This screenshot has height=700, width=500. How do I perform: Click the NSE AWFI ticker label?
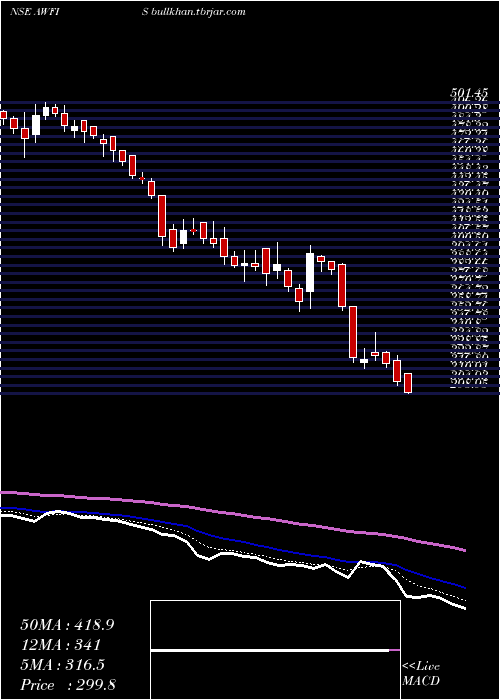coord(36,12)
